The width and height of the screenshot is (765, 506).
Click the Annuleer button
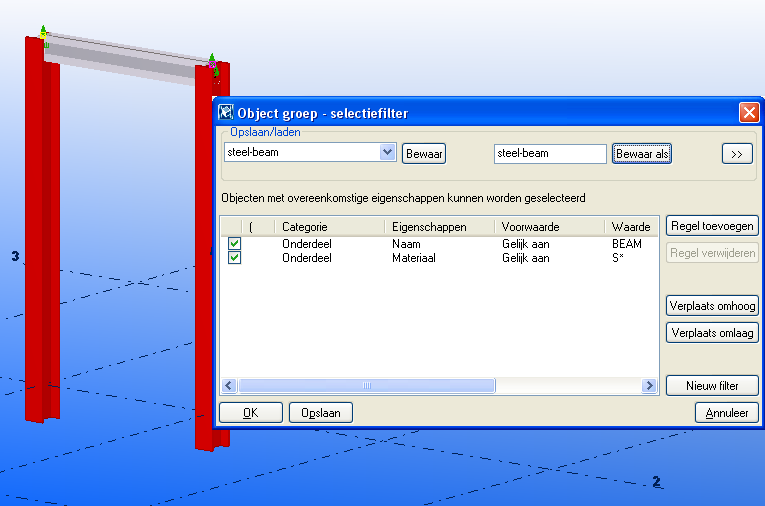(726, 412)
